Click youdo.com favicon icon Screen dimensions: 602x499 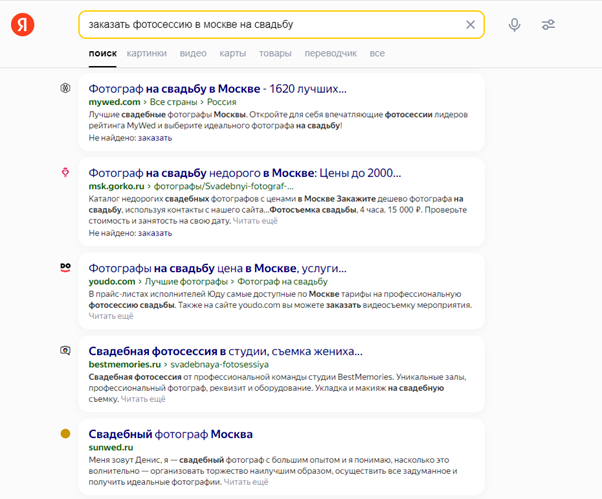[x=65, y=268]
